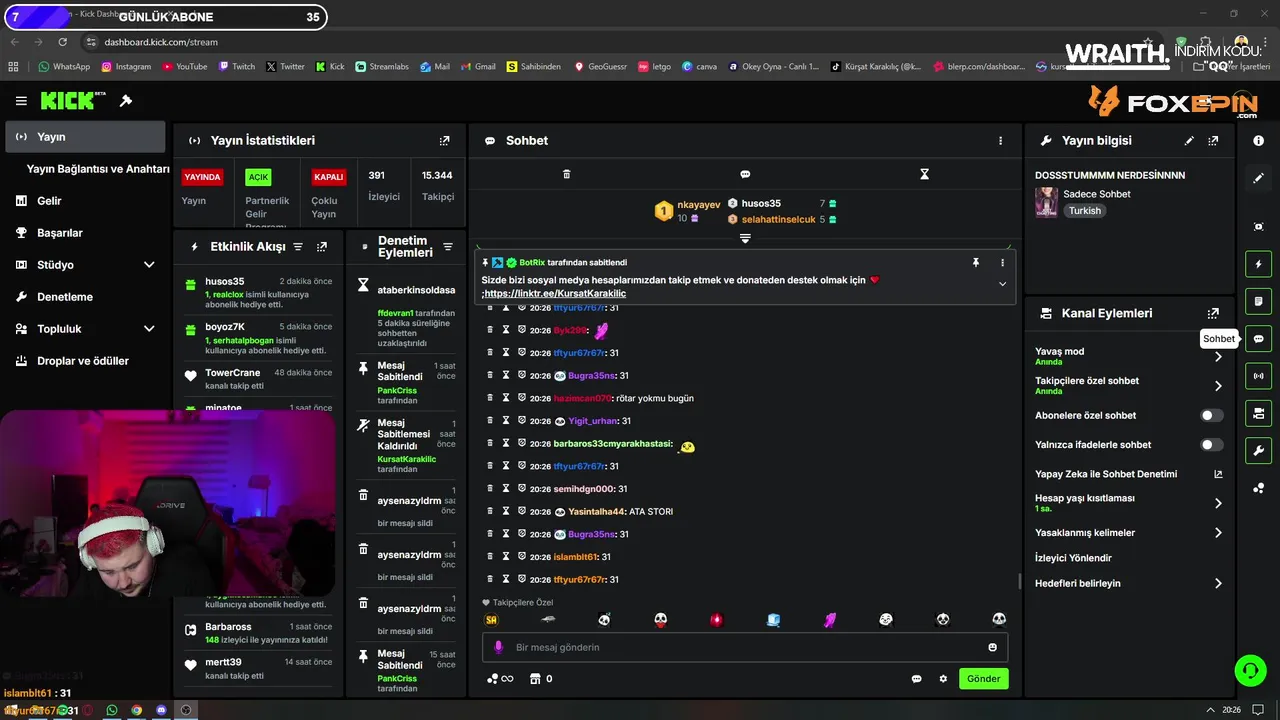Unpin the BotRix pinned message

tap(976, 262)
